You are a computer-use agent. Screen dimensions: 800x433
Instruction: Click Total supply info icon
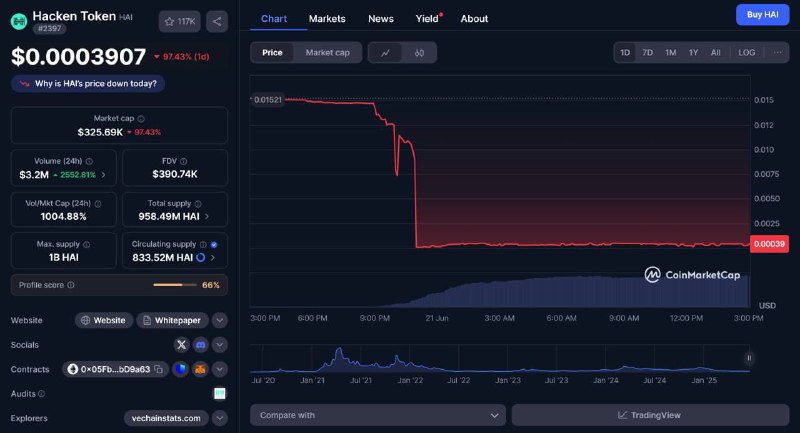tap(198, 203)
